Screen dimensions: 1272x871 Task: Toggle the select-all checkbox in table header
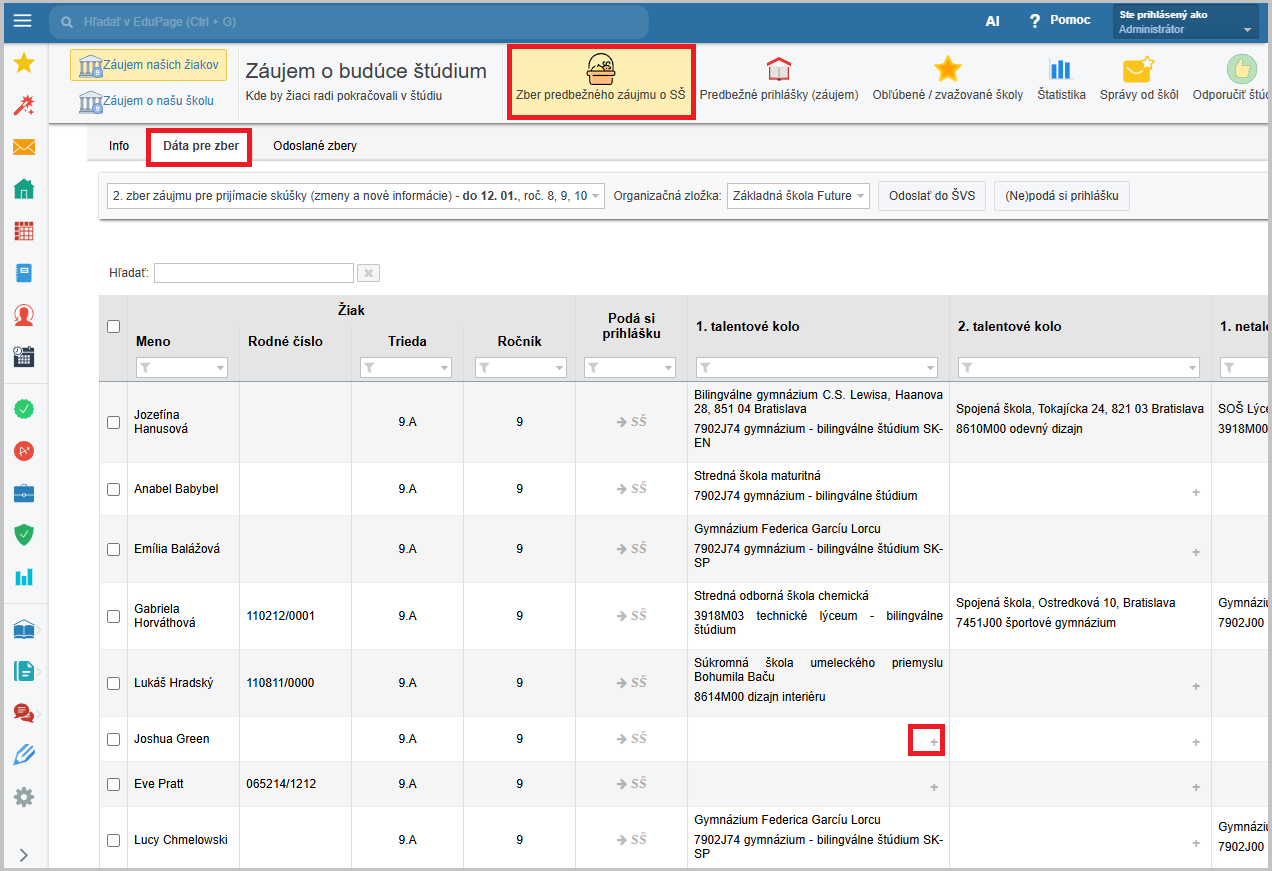(113, 326)
